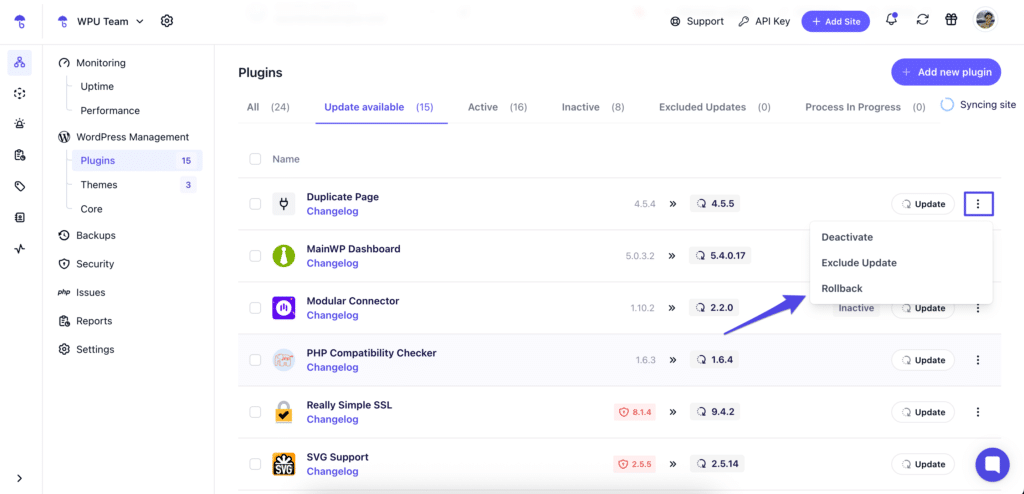Open Monitoring in the sidebar

coord(91,63)
